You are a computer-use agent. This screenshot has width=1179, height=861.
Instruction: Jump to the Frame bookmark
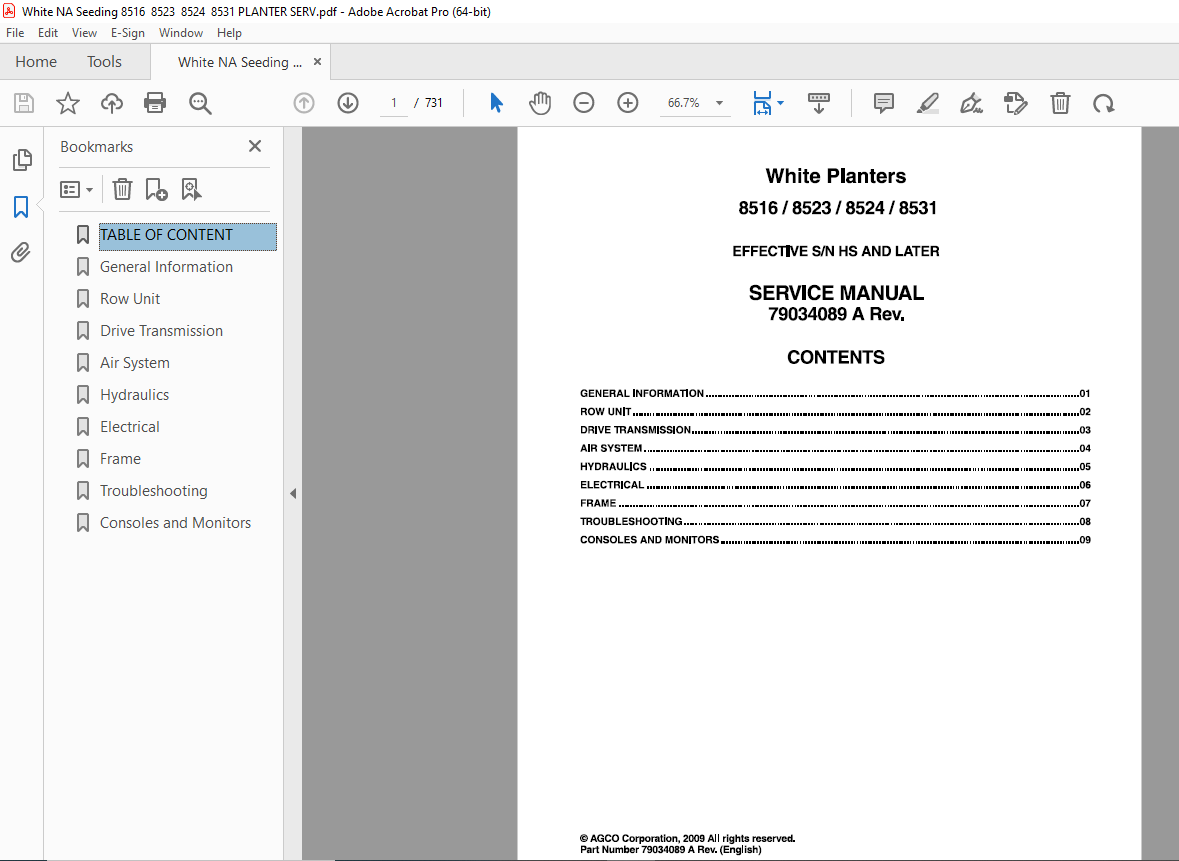[x=120, y=459]
